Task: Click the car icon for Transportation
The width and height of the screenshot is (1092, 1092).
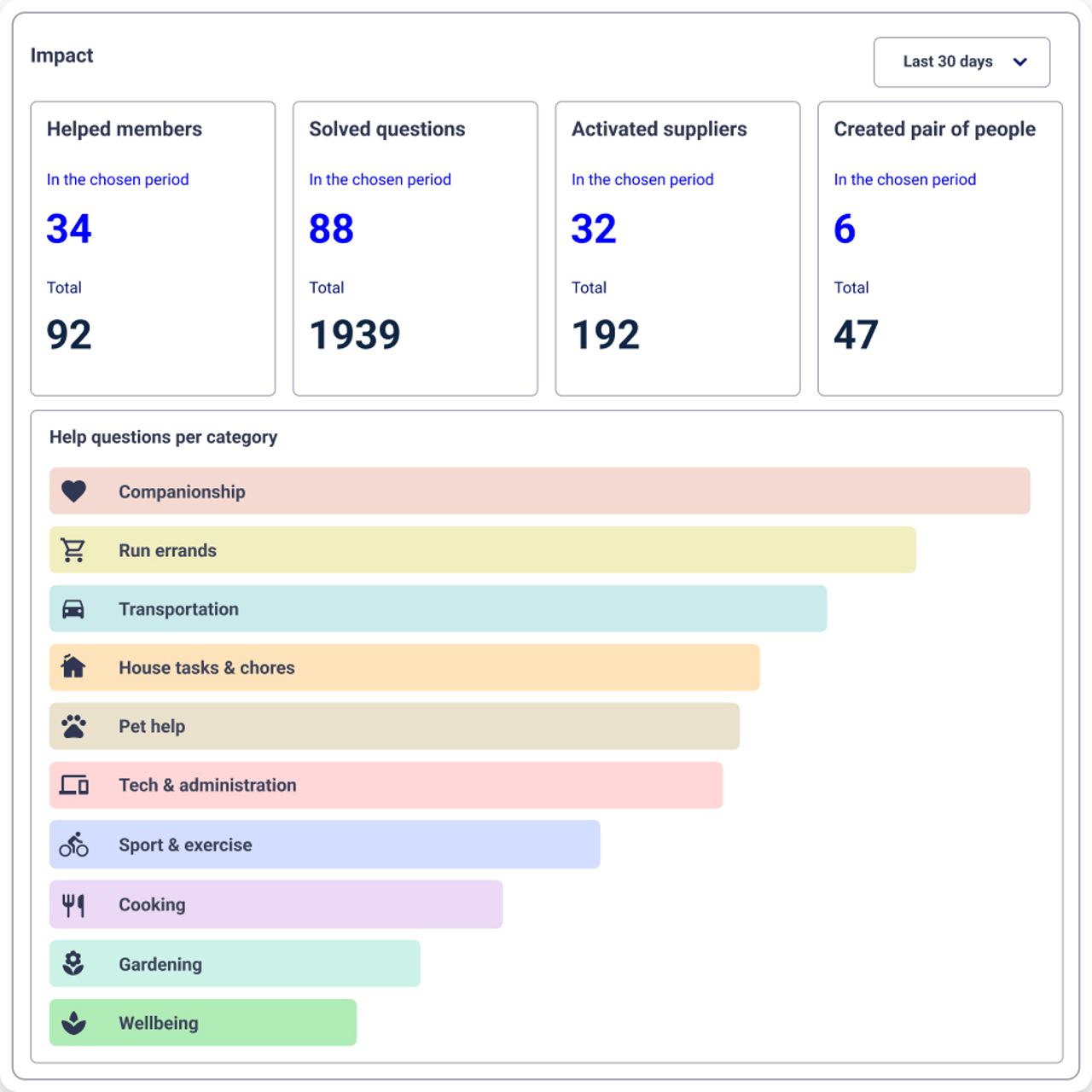Action: click(x=73, y=609)
